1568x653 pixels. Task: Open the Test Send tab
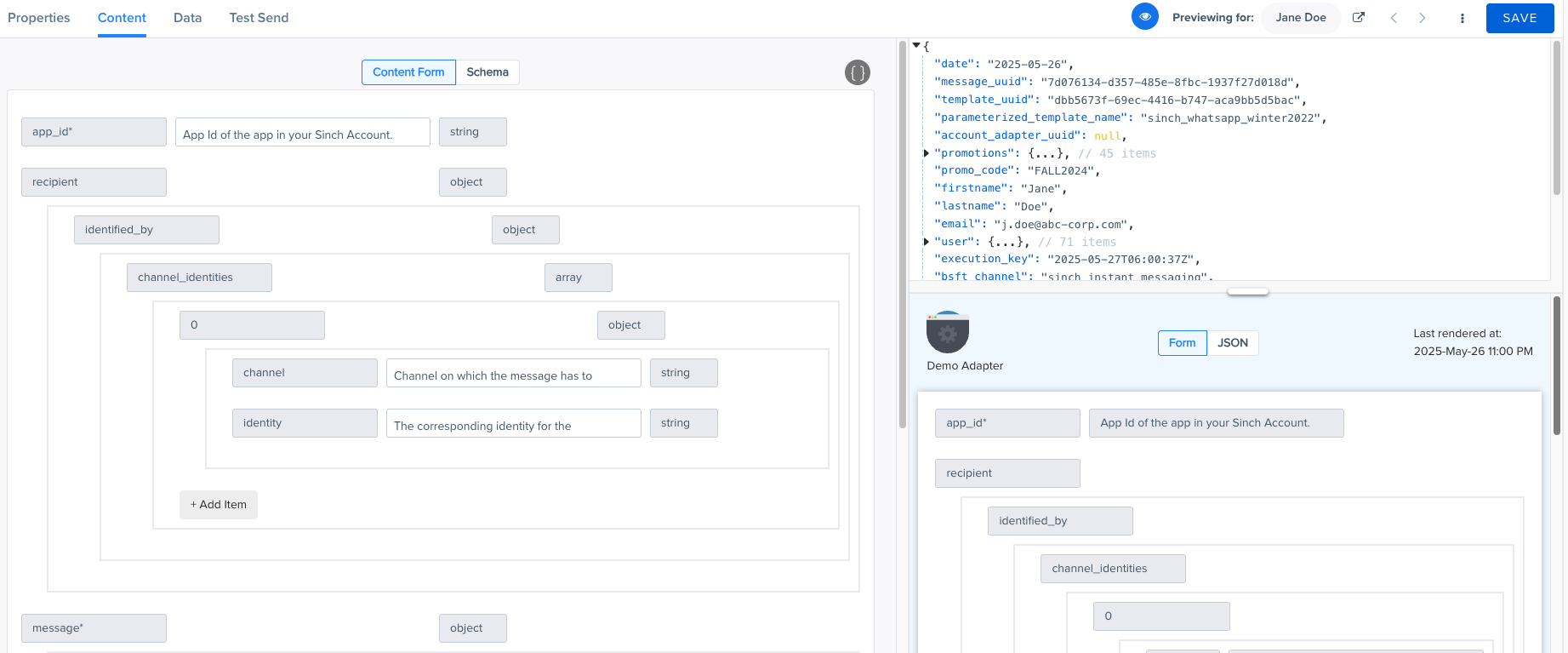[x=259, y=18]
